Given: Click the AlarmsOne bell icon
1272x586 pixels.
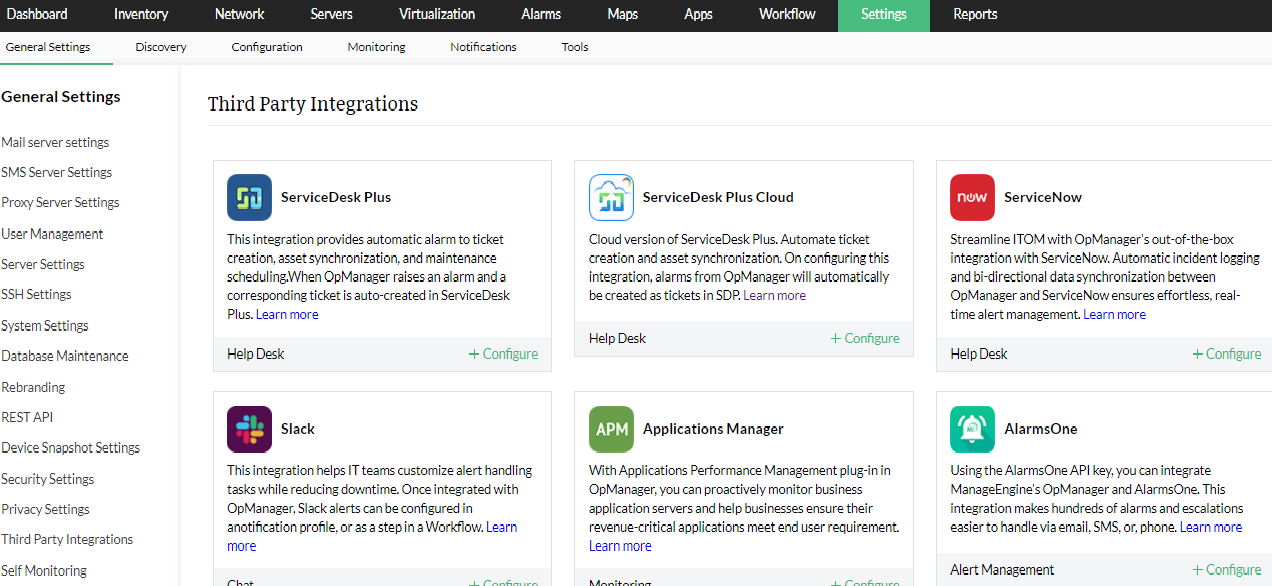Looking at the screenshot, I should point(972,429).
